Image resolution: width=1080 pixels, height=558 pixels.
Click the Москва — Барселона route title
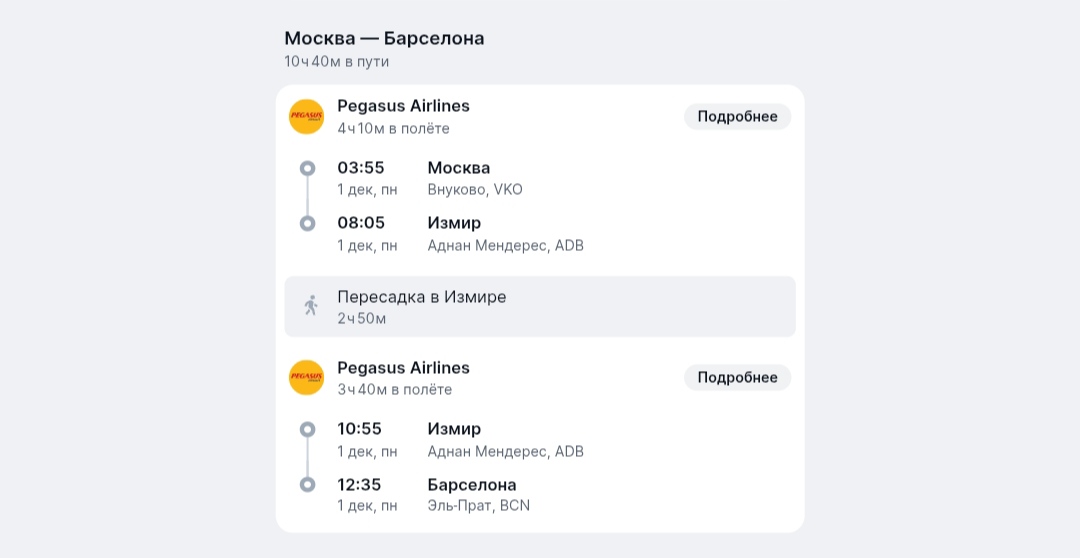click(x=384, y=39)
